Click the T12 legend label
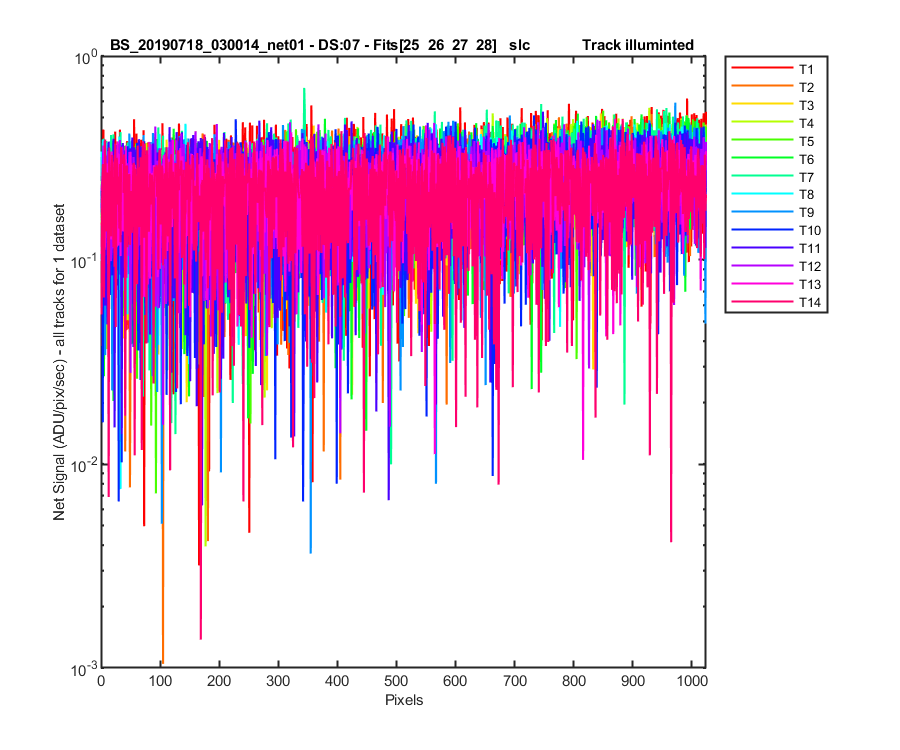The height and width of the screenshot is (750, 900). tap(809, 266)
